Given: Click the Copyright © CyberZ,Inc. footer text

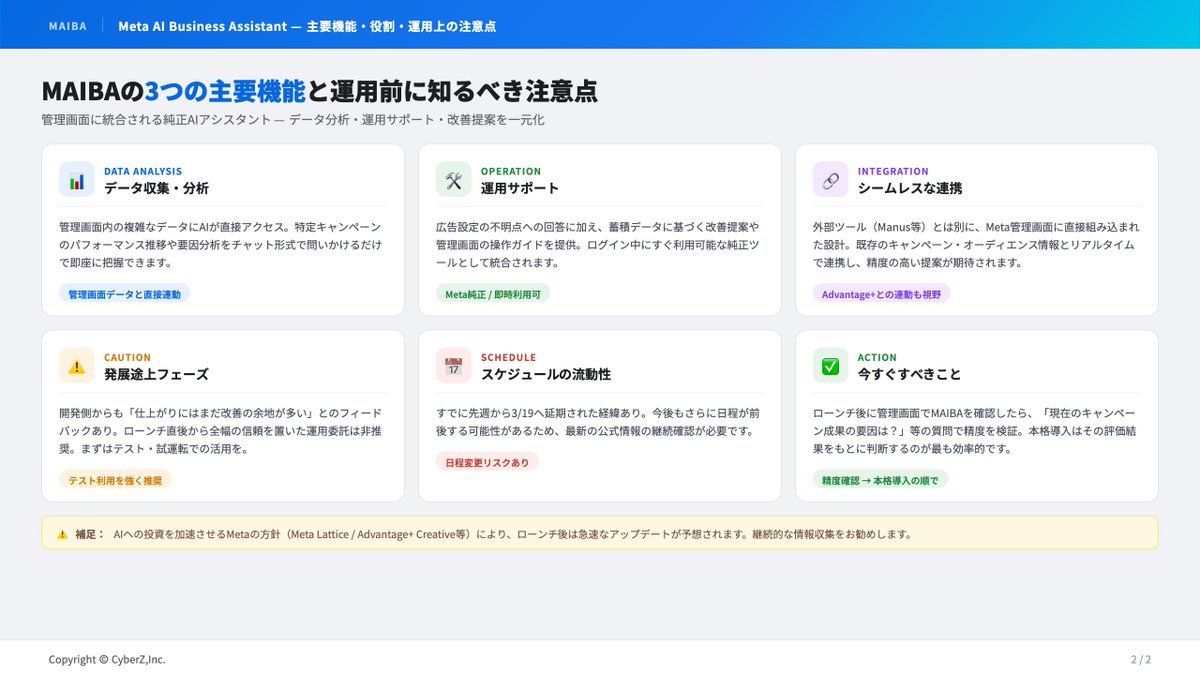Looking at the screenshot, I should click(x=107, y=660).
